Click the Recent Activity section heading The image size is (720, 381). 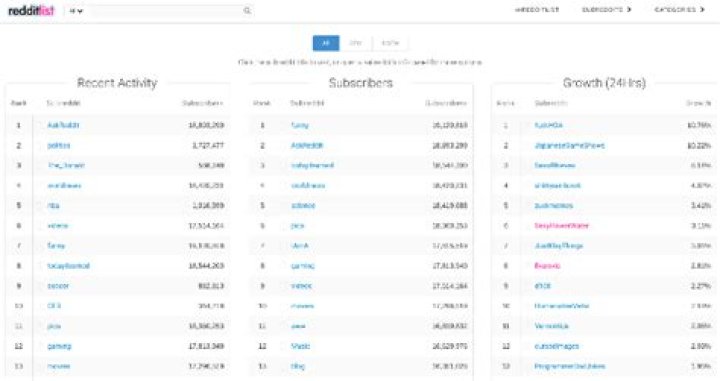click(x=117, y=83)
